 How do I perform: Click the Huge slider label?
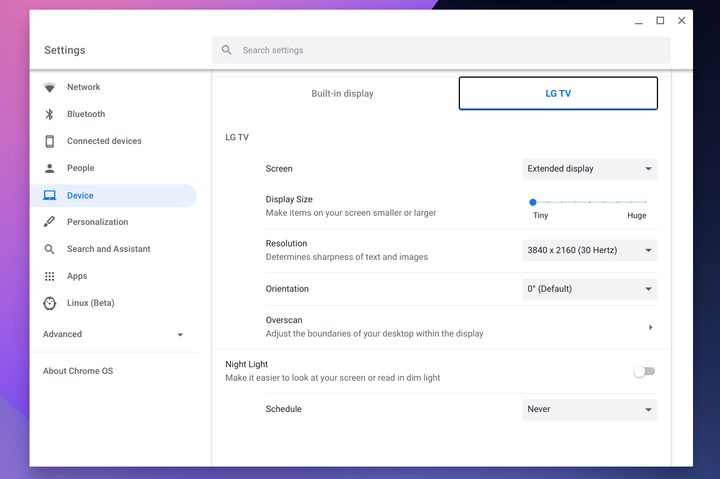point(636,215)
